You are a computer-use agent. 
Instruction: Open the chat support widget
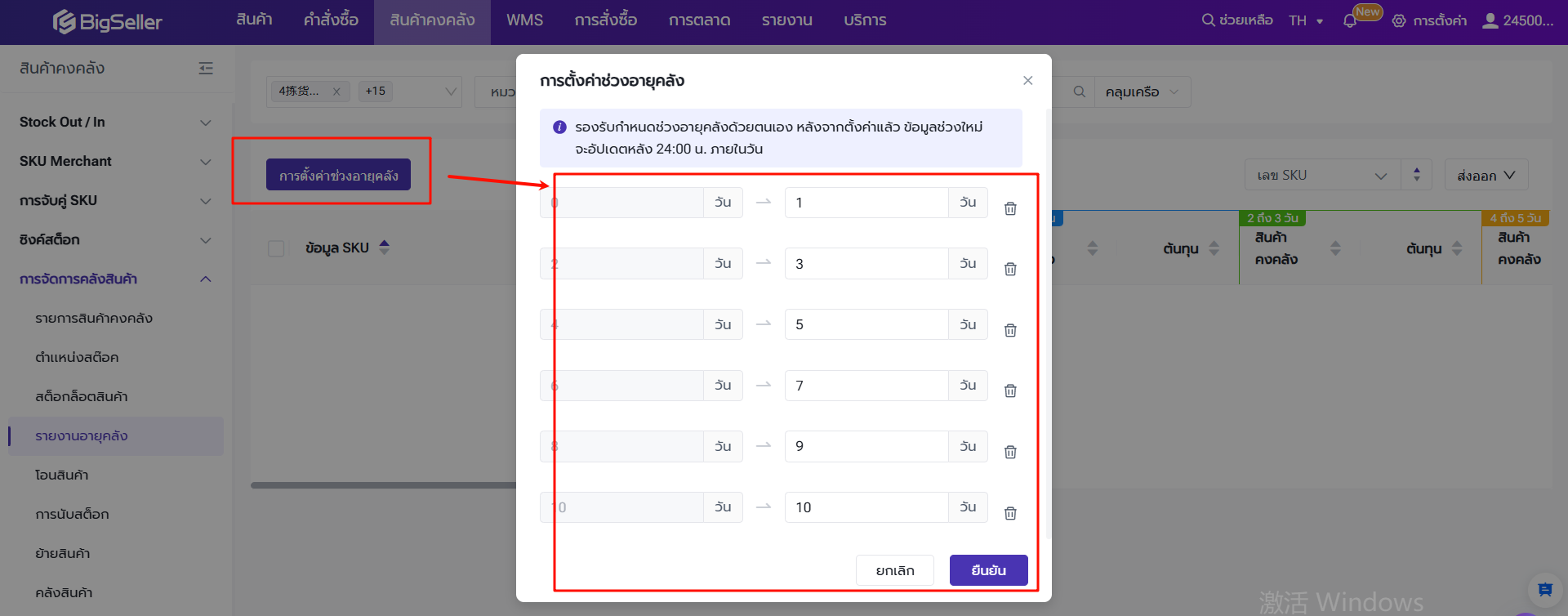pyautogui.click(x=1544, y=590)
